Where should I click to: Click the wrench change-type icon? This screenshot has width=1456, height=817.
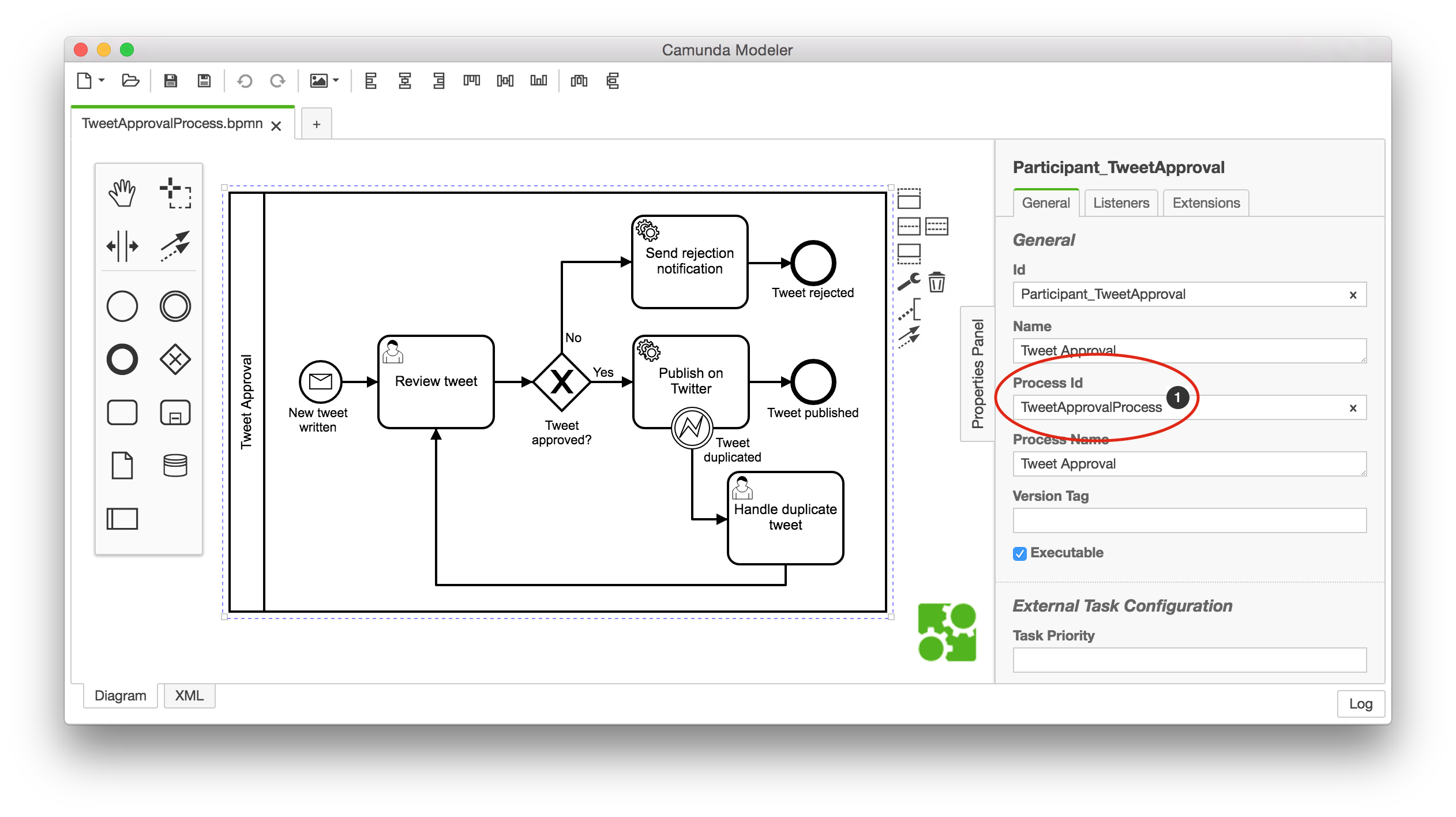pos(909,282)
